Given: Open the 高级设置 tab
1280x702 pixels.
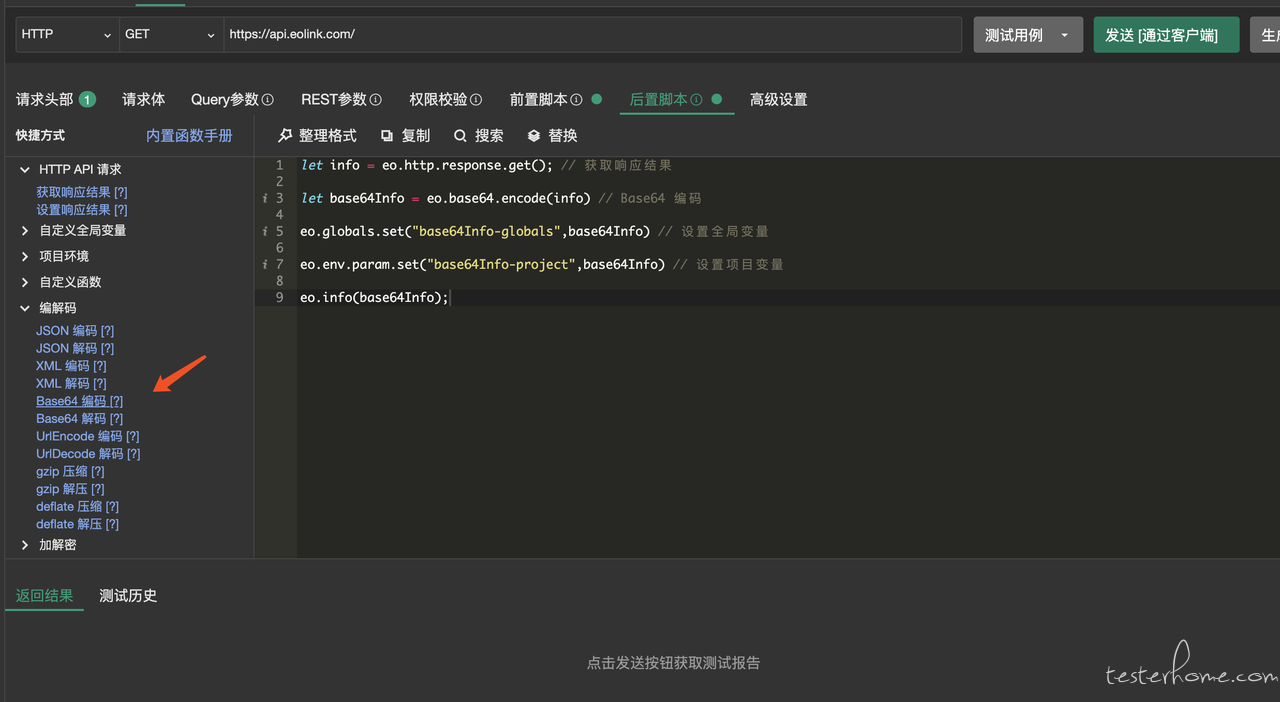Looking at the screenshot, I should pyautogui.click(x=778, y=100).
